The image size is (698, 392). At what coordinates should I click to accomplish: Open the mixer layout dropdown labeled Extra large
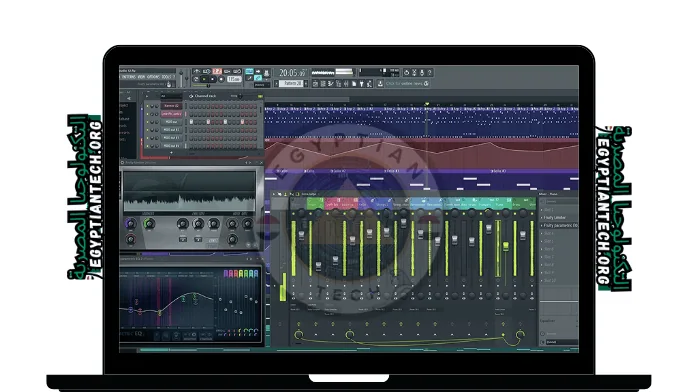point(309,194)
